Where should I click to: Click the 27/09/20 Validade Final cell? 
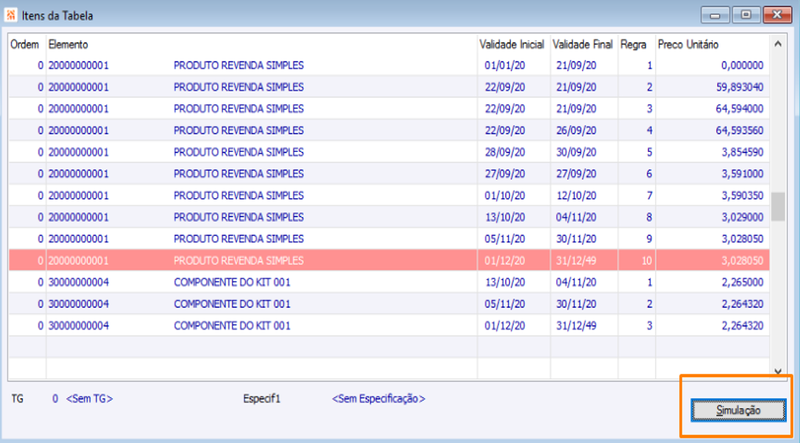click(576, 174)
